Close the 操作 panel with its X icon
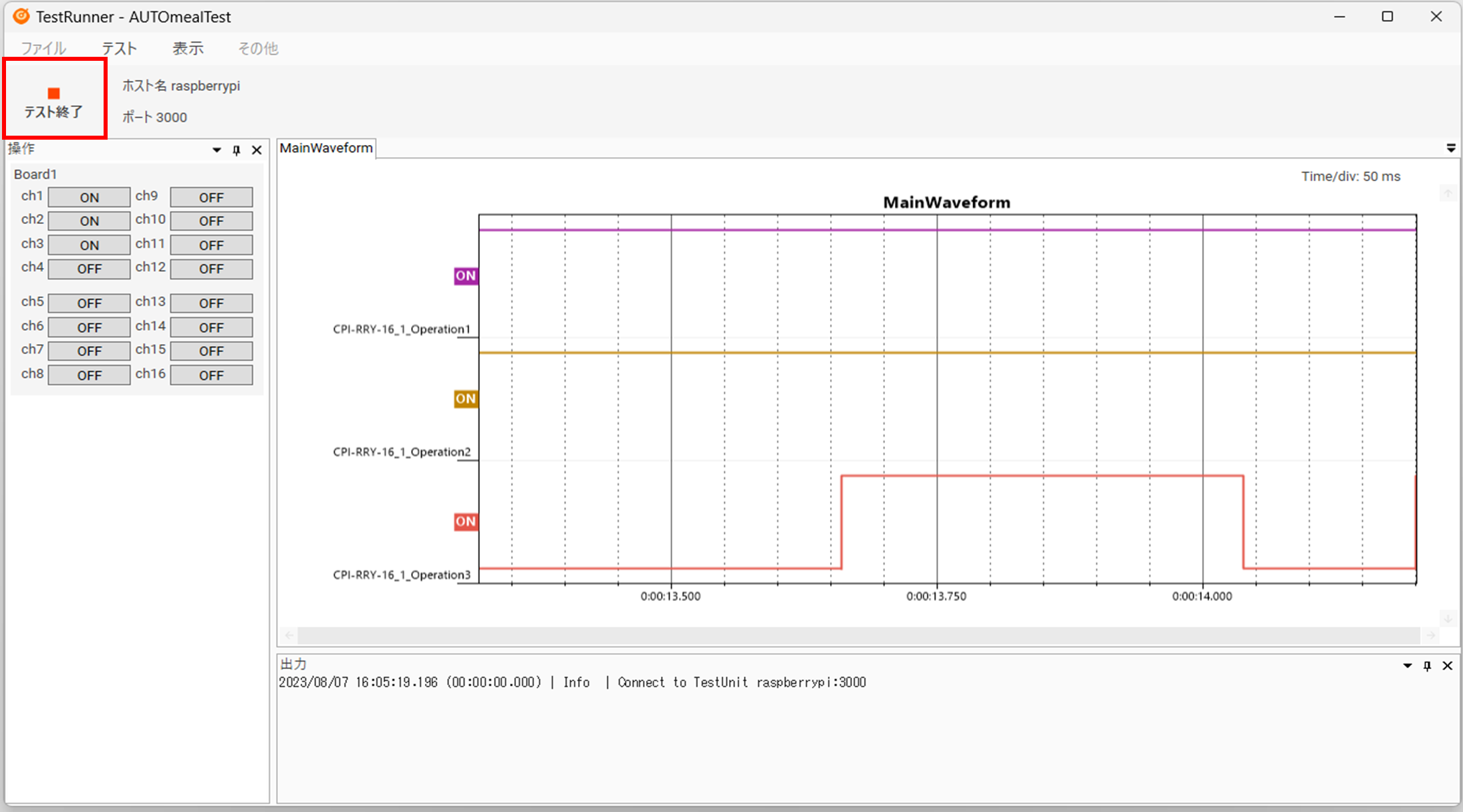1463x812 pixels. coord(257,150)
